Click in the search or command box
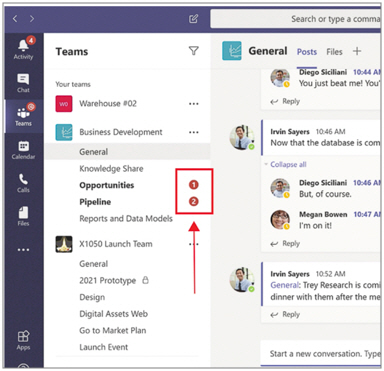The height and width of the screenshot is (371, 384). point(296,19)
